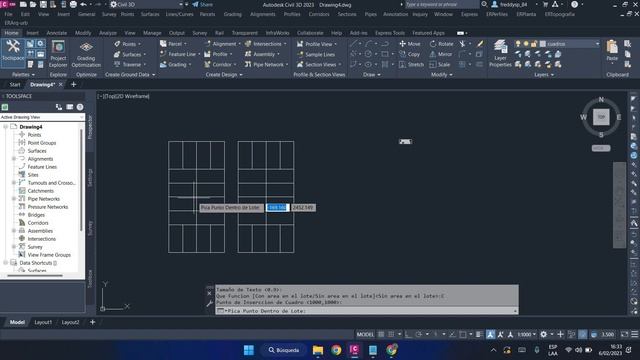Screen dimensions: 640x360
Task: Open Layer Properties manager
Action: click(500, 53)
